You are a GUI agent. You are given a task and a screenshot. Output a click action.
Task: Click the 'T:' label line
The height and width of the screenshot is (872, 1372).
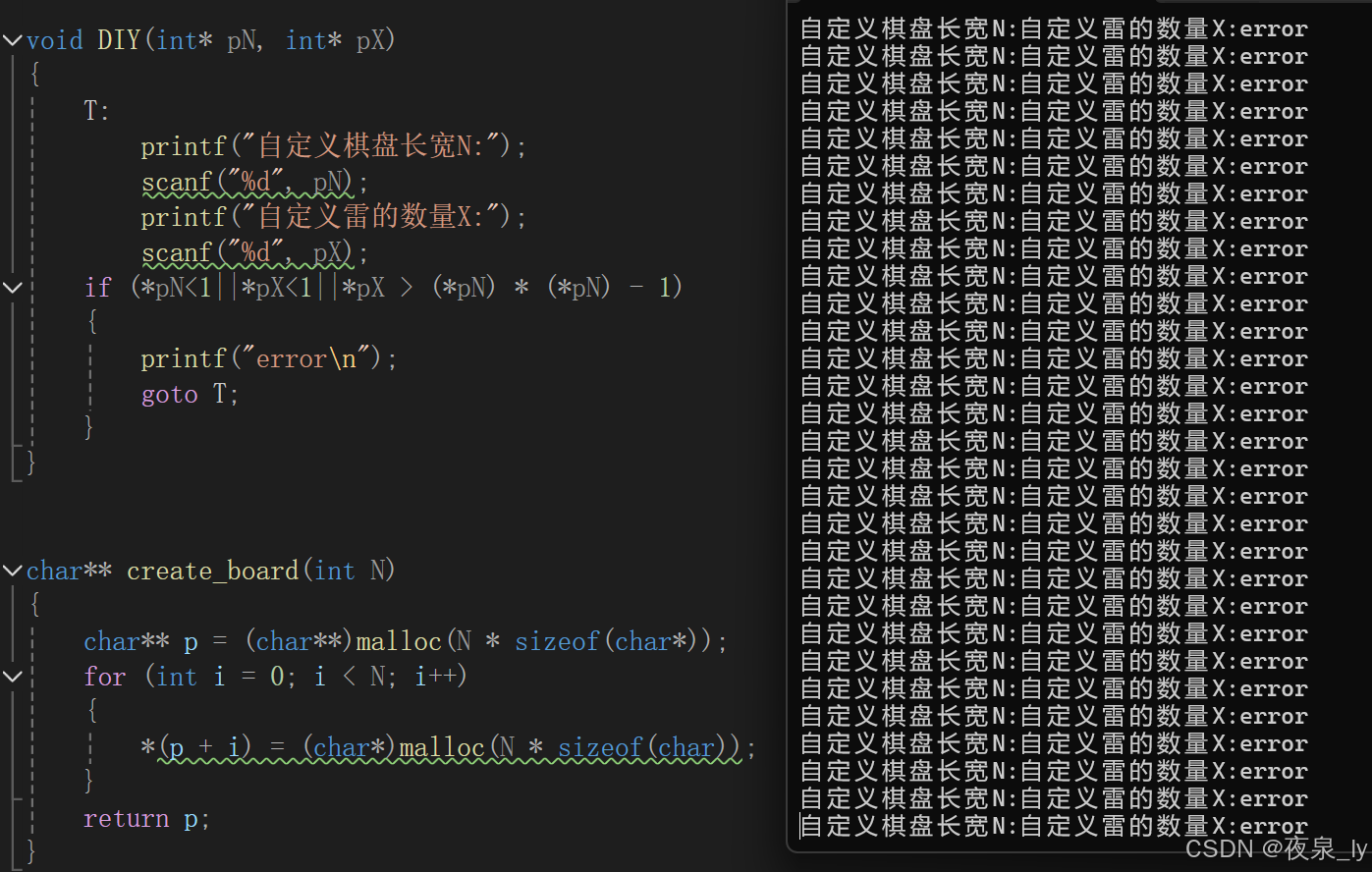[x=96, y=111]
